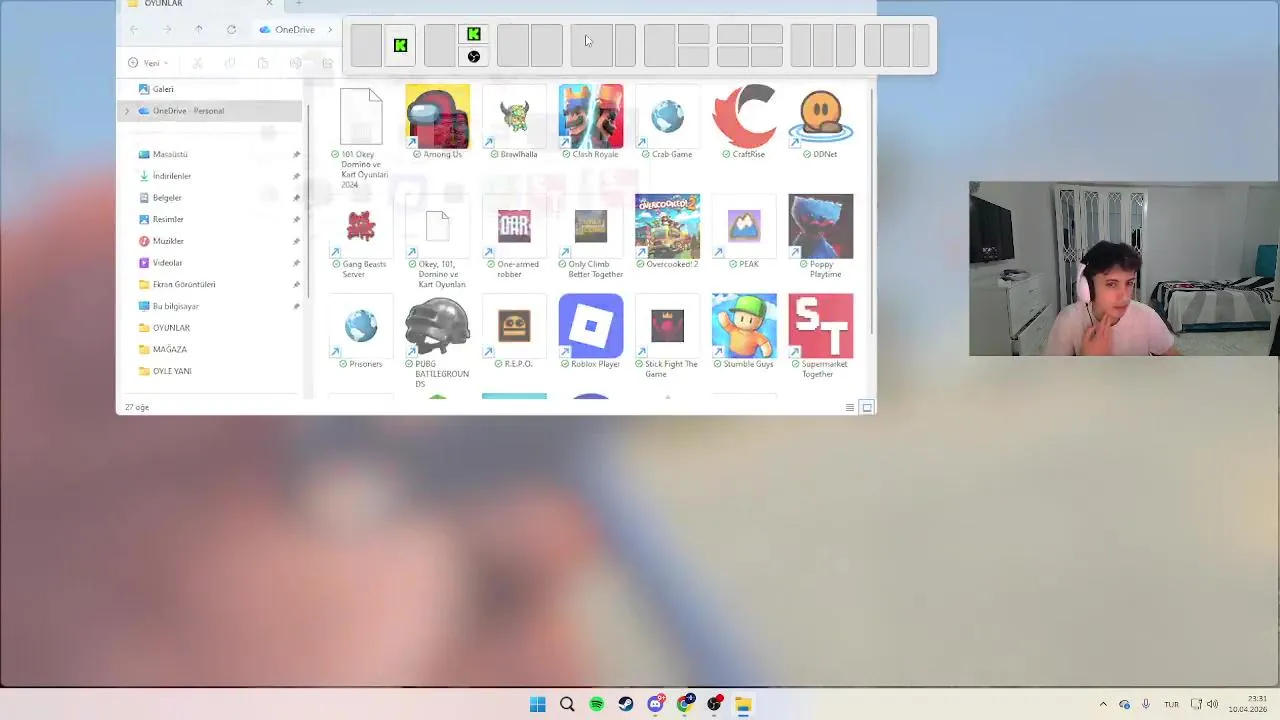Open the Among Us game shortcut
The height and width of the screenshot is (720, 1280).
coord(438,122)
